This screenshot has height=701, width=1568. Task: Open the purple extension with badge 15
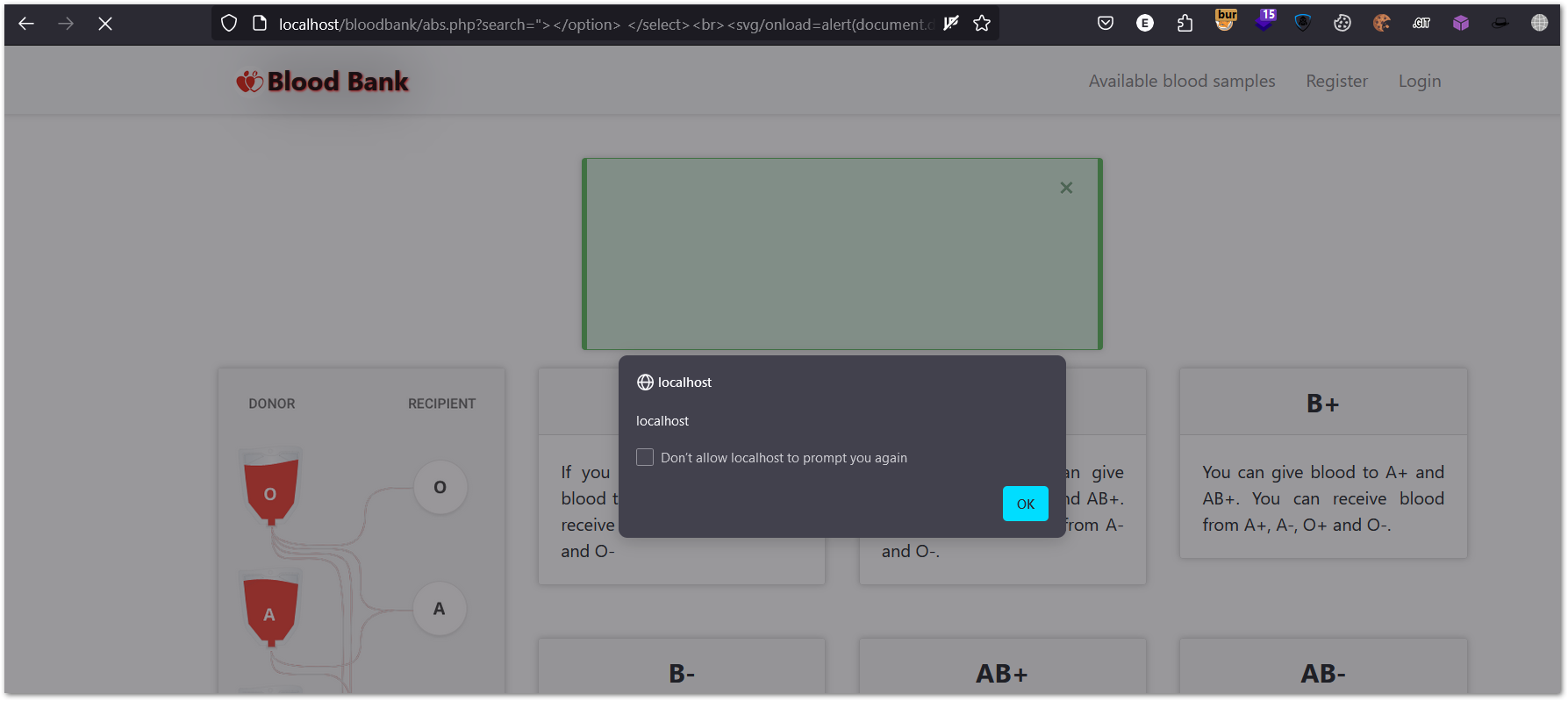(x=1264, y=21)
